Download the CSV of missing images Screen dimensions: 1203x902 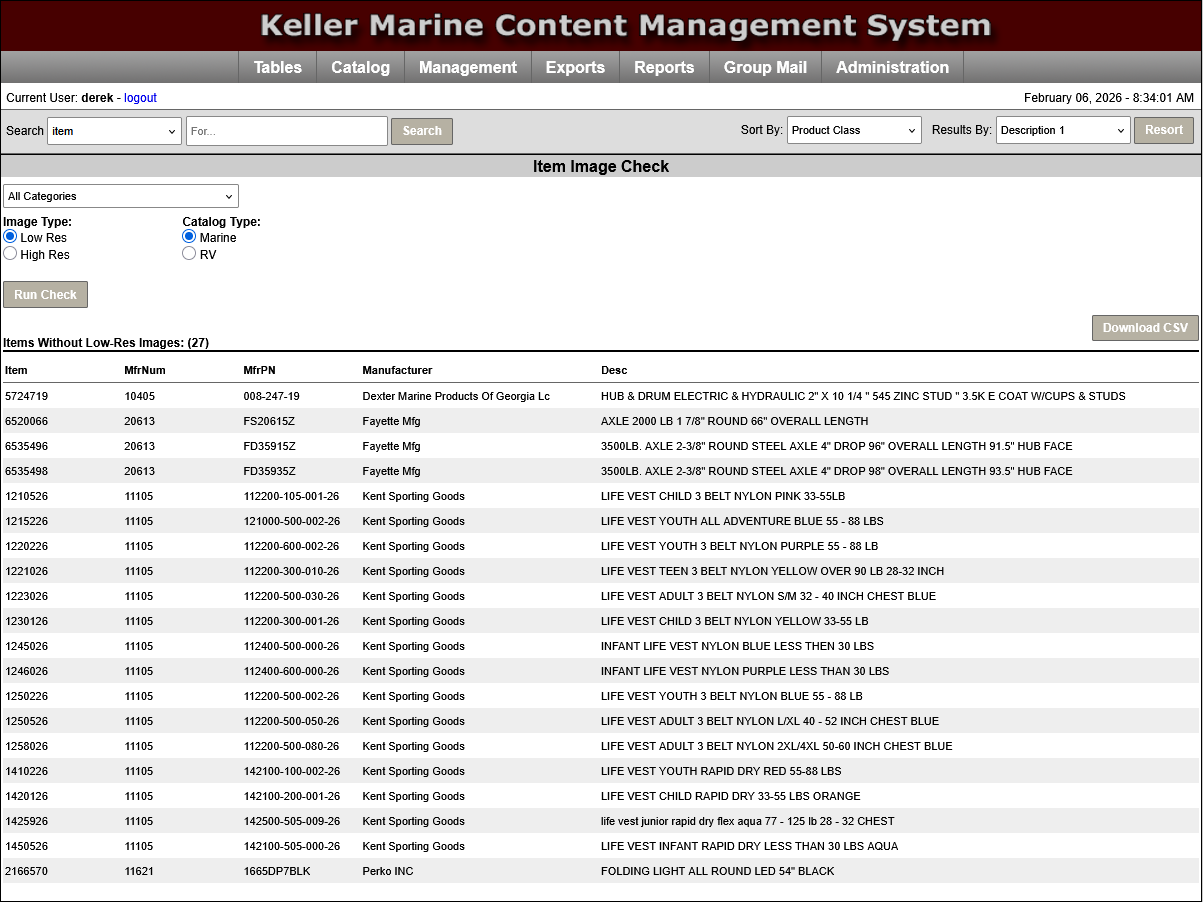(1145, 327)
